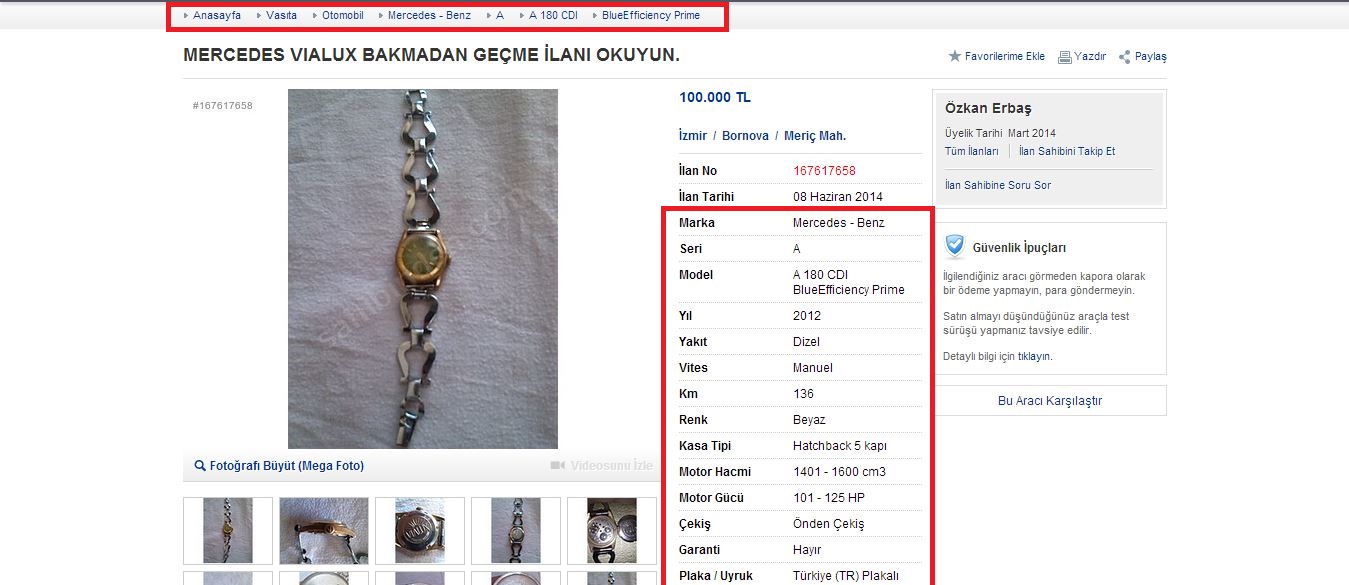Click the video camera icon Videosunu İzle
This screenshot has width=1349, height=585.
[x=558, y=466]
